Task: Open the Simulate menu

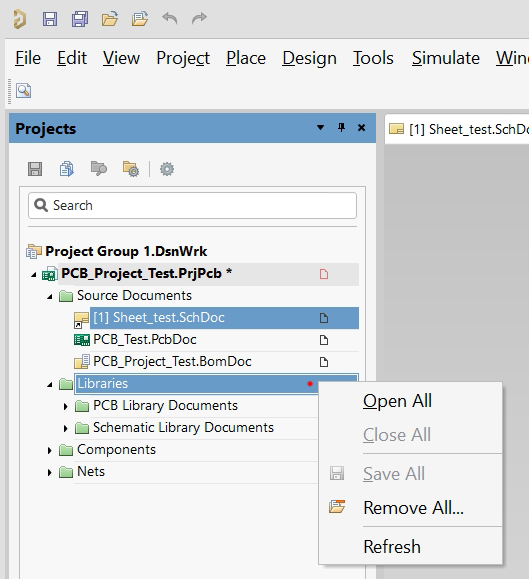Action: [x=446, y=58]
